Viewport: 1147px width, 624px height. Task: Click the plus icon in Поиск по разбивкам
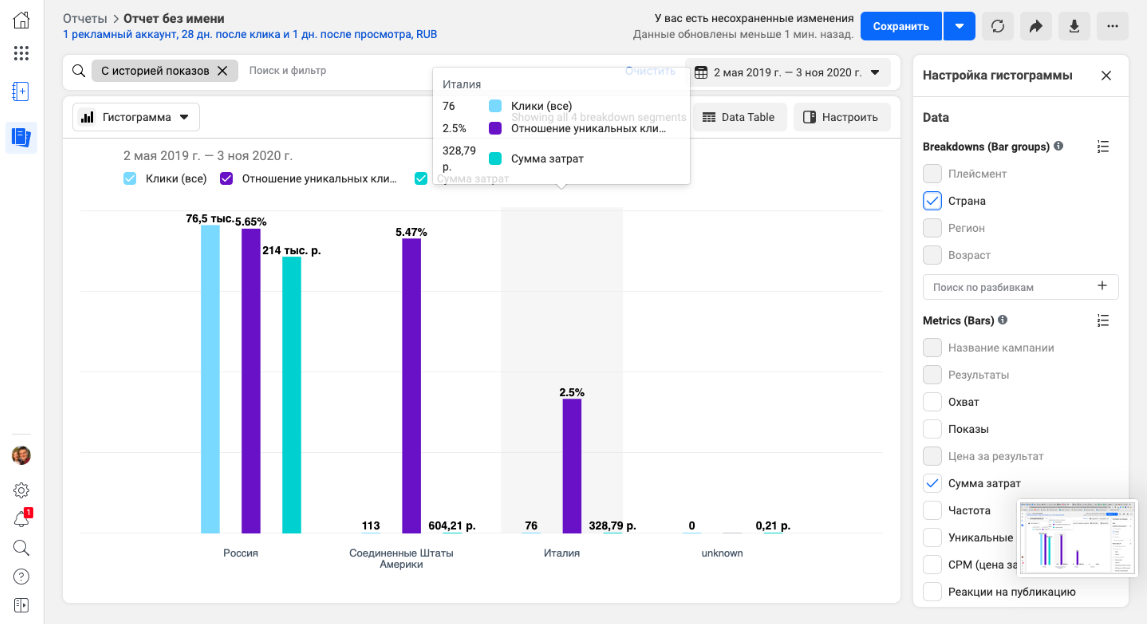1102,286
